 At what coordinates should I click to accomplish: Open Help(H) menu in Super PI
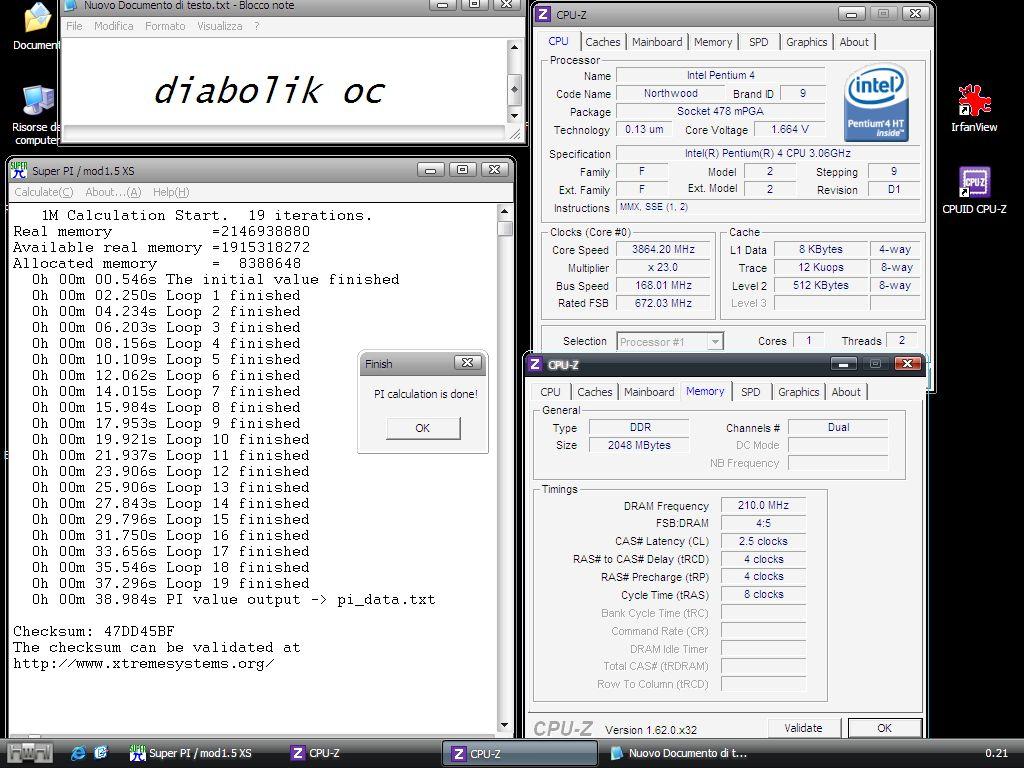click(x=171, y=192)
